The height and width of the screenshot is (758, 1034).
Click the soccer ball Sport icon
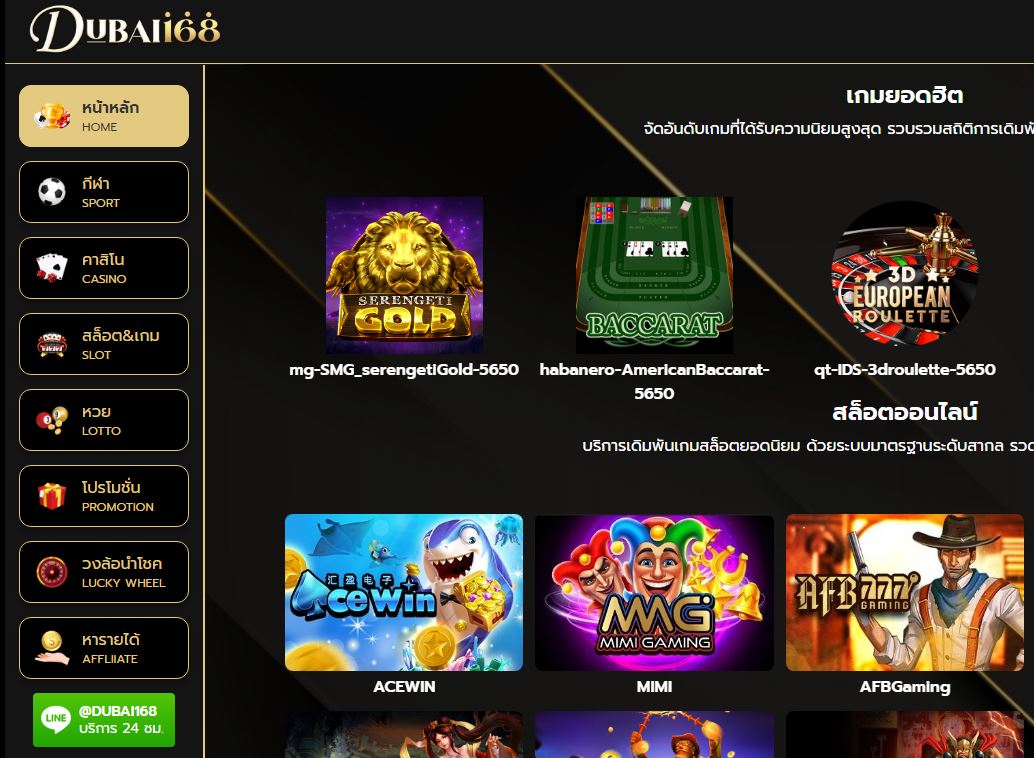click(x=52, y=192)
